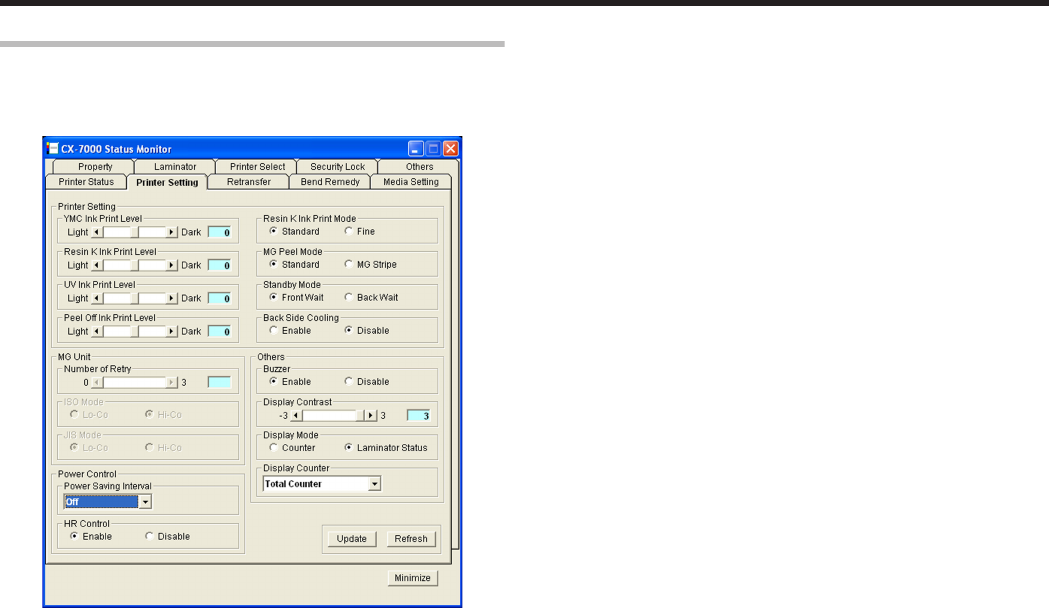Click the Display Contrast left arrow
The width and height of the screenshot is (1049, 608).
tap(296, 415)
